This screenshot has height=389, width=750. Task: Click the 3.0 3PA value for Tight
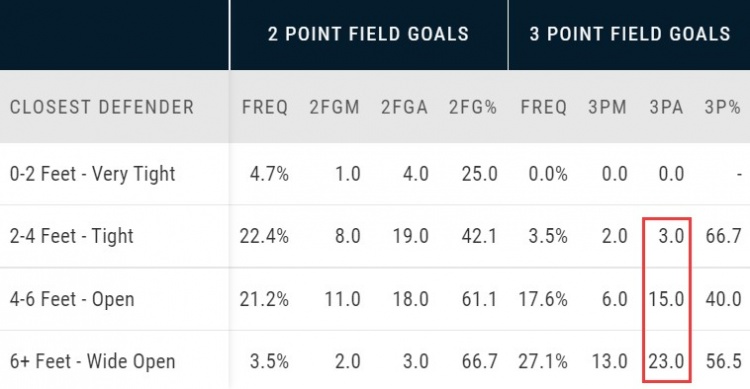coord(672,236)
